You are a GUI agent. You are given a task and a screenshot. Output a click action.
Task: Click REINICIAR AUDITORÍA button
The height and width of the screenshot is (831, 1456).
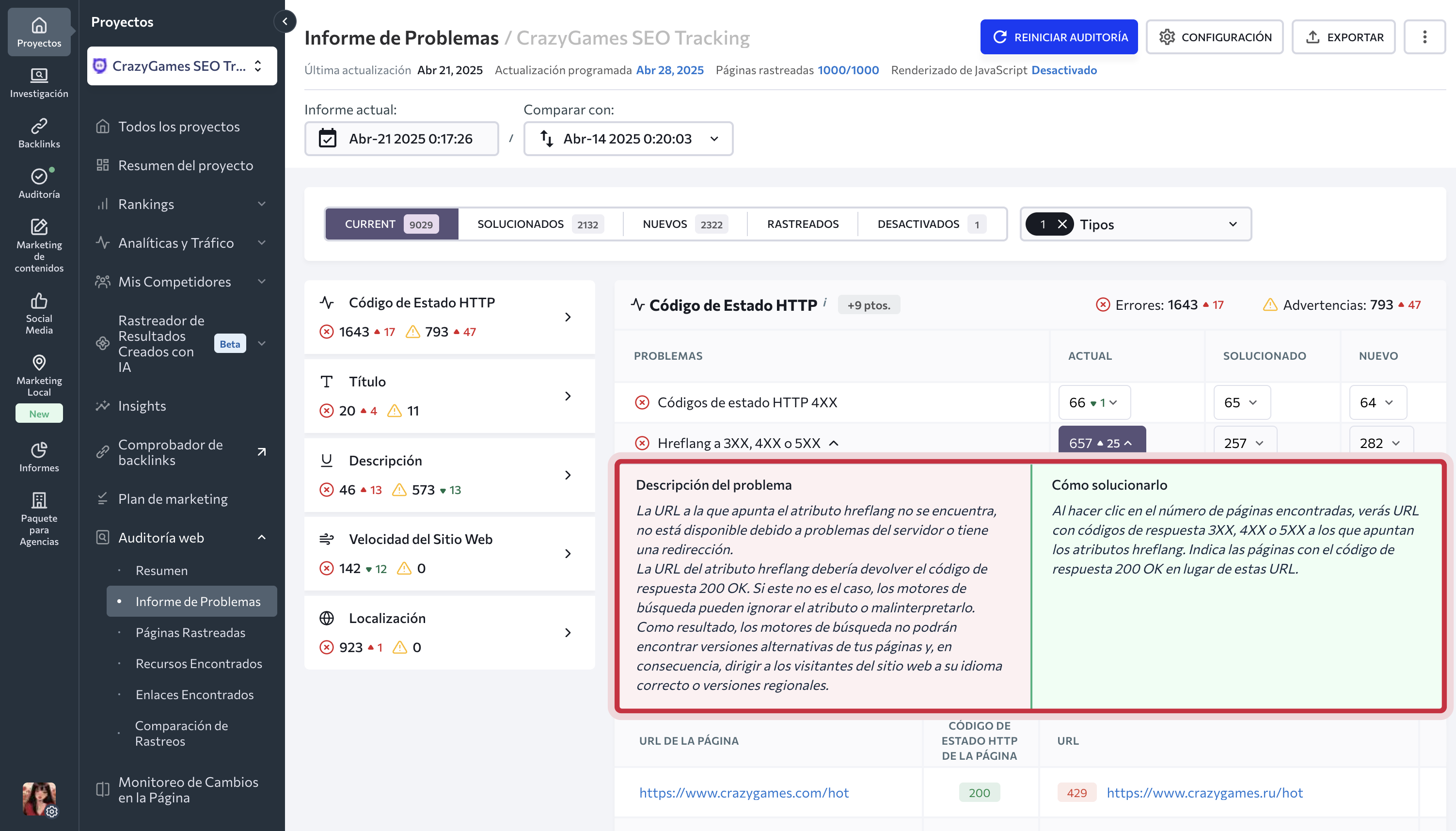coord(1059,37)
